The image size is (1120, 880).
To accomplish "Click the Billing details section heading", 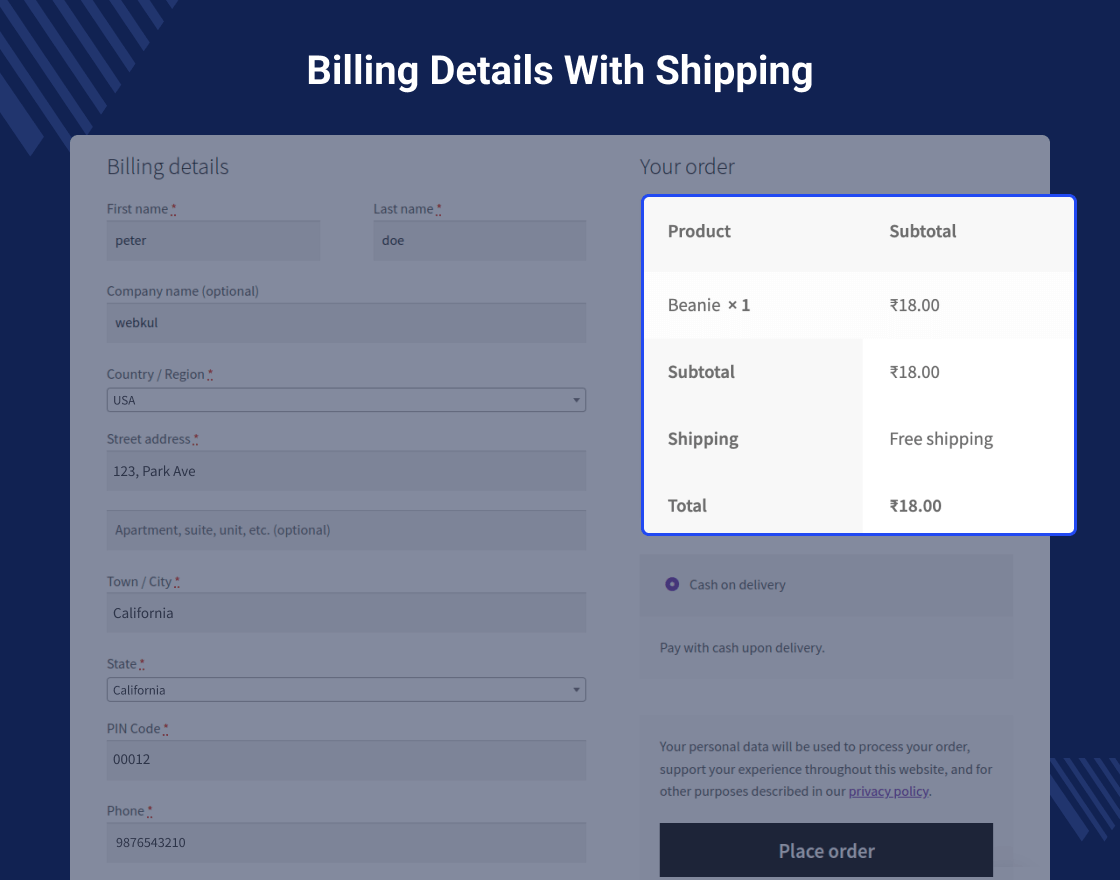I will tap(168, 167).
